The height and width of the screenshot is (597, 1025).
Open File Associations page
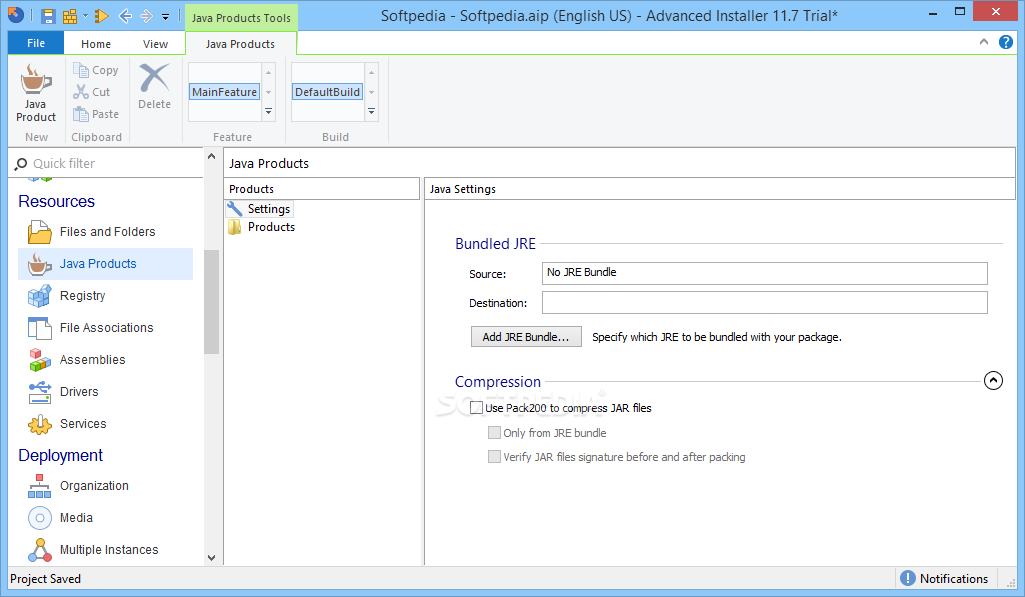[106, 328]
